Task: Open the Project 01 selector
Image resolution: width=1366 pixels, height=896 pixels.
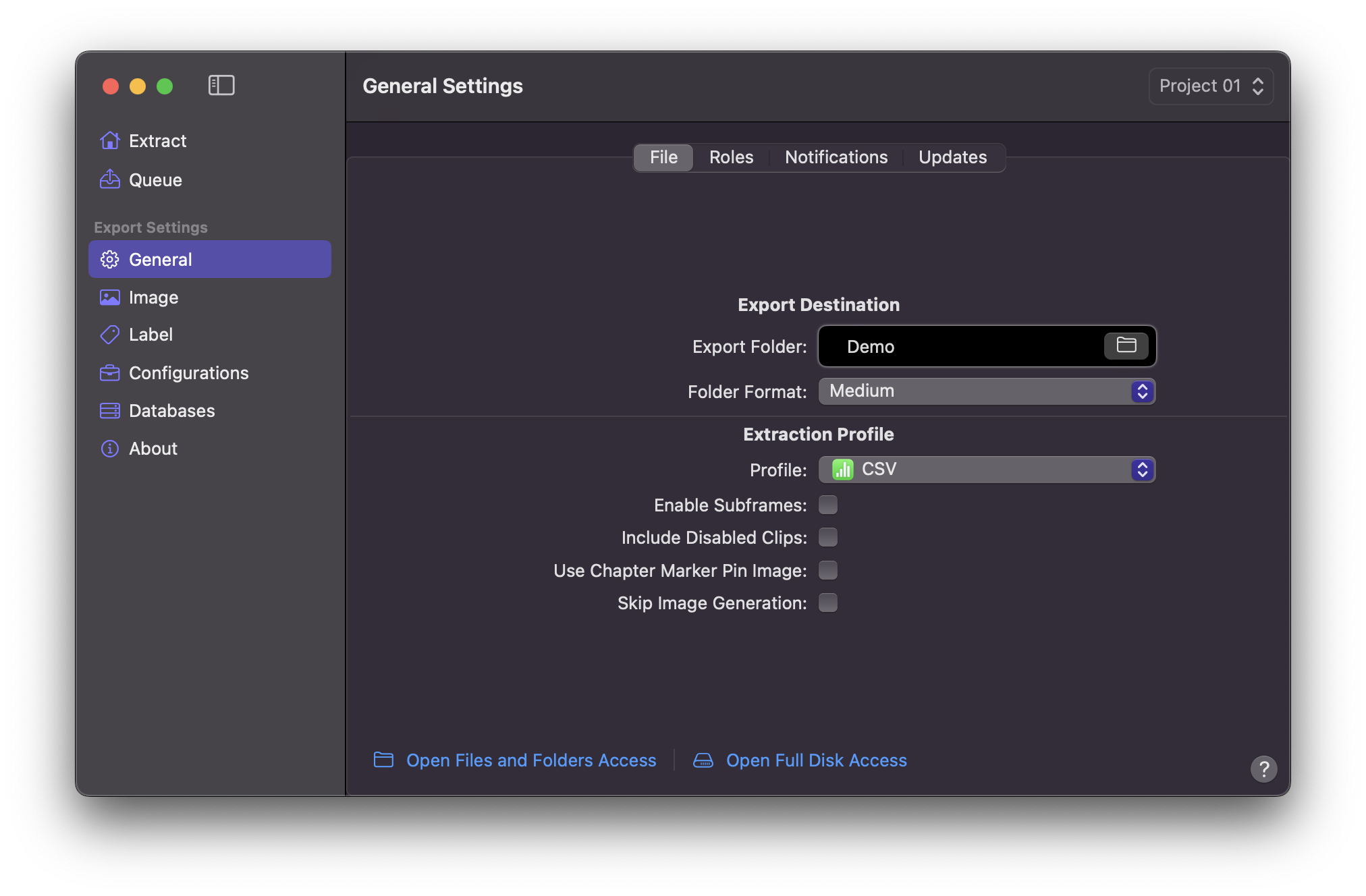Action: point(1211,86)
